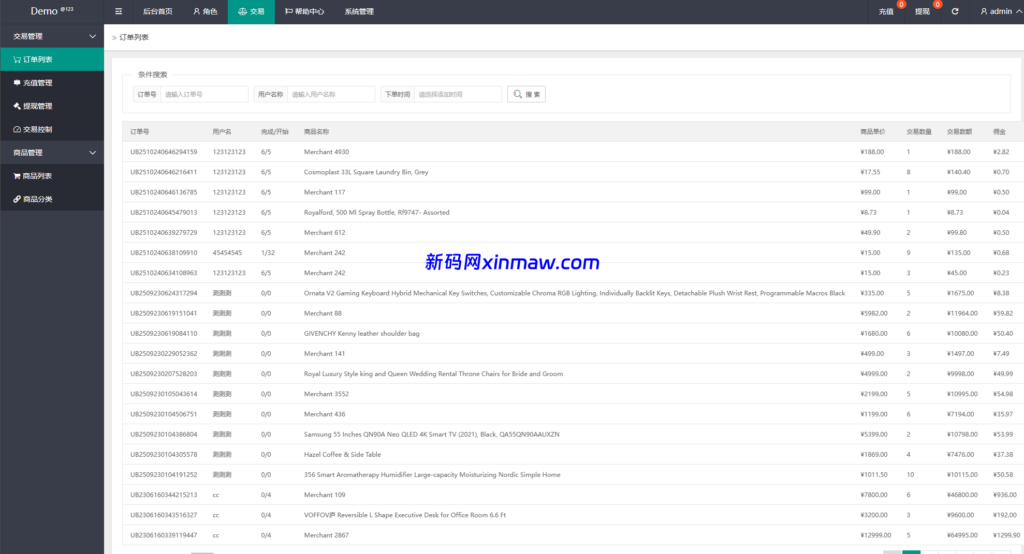Focus the 订单号 input field
This screenshot has height=554, width=1024.
204,94
